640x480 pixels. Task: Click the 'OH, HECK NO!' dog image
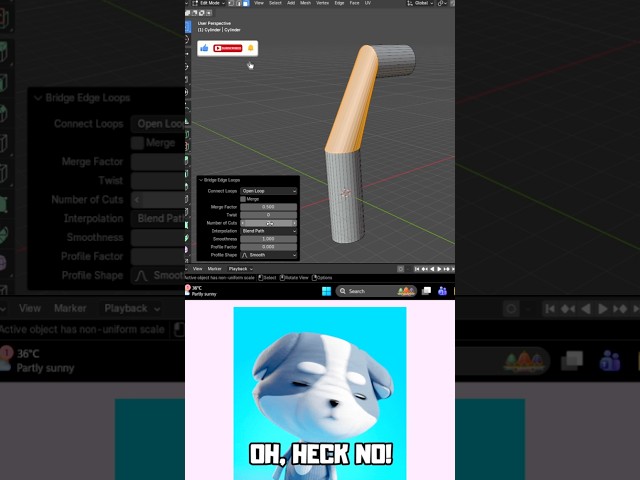click(x=320, y=393)
